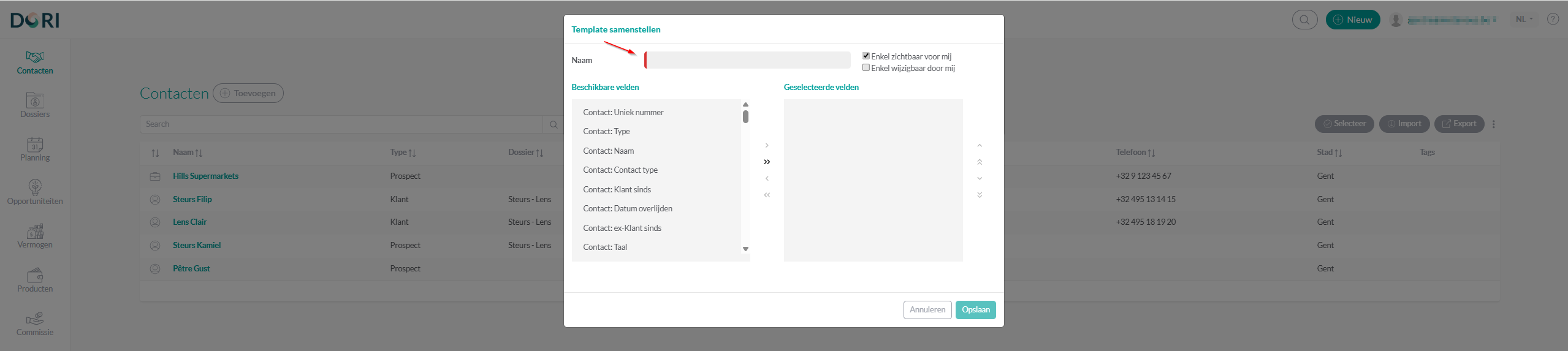Viewport: 1568px width, 351px height.
Task: Move selected field down one position
Action: point(980,178)
